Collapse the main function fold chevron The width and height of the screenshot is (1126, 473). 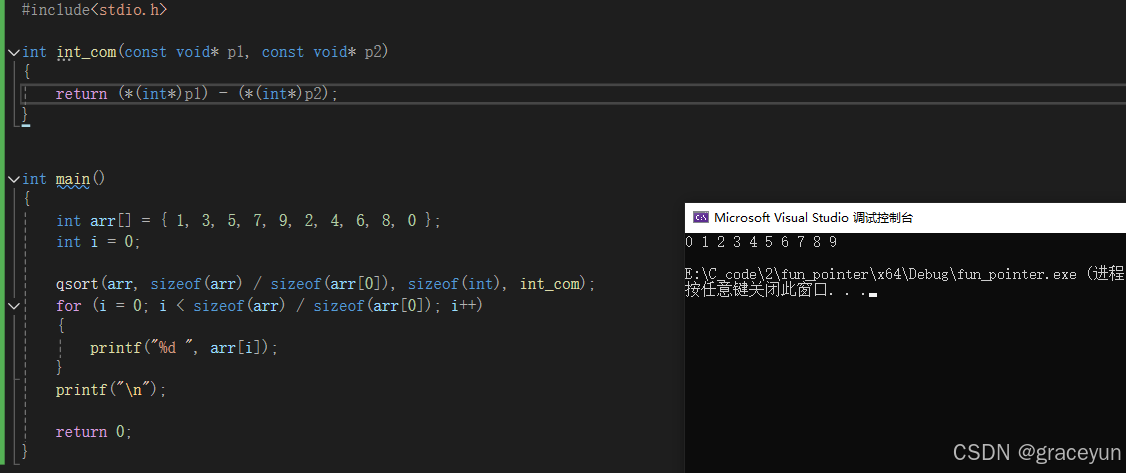click(14, 179)
